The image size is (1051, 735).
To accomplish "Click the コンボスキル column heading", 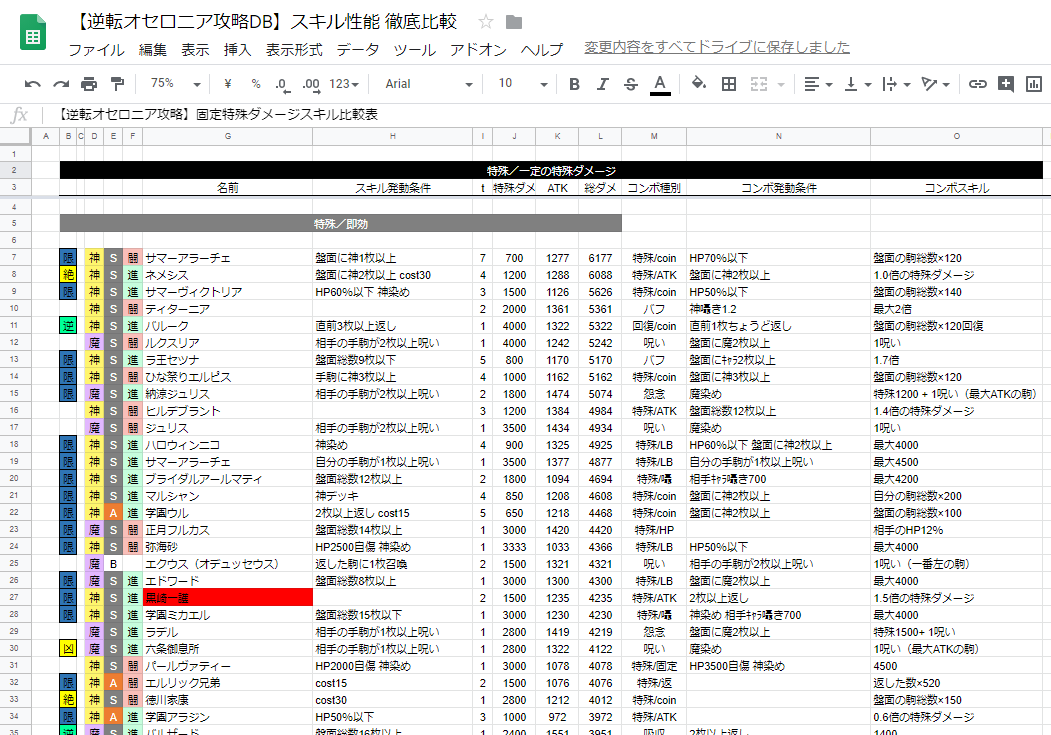I will coord(956,188).
